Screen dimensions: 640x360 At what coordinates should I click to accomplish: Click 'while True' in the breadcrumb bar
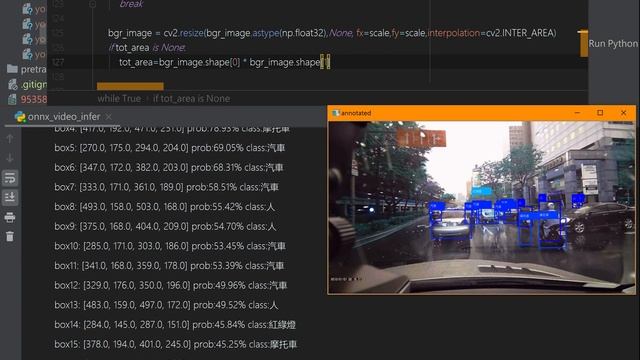click(x=119, y=99)
